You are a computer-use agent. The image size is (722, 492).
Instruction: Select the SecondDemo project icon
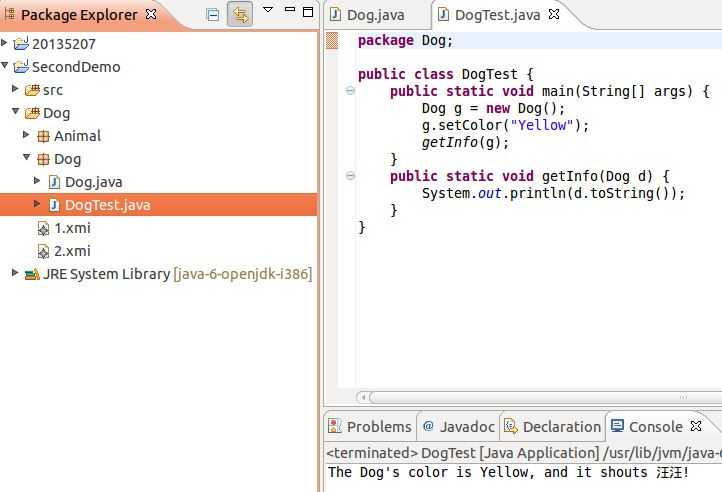21,66
